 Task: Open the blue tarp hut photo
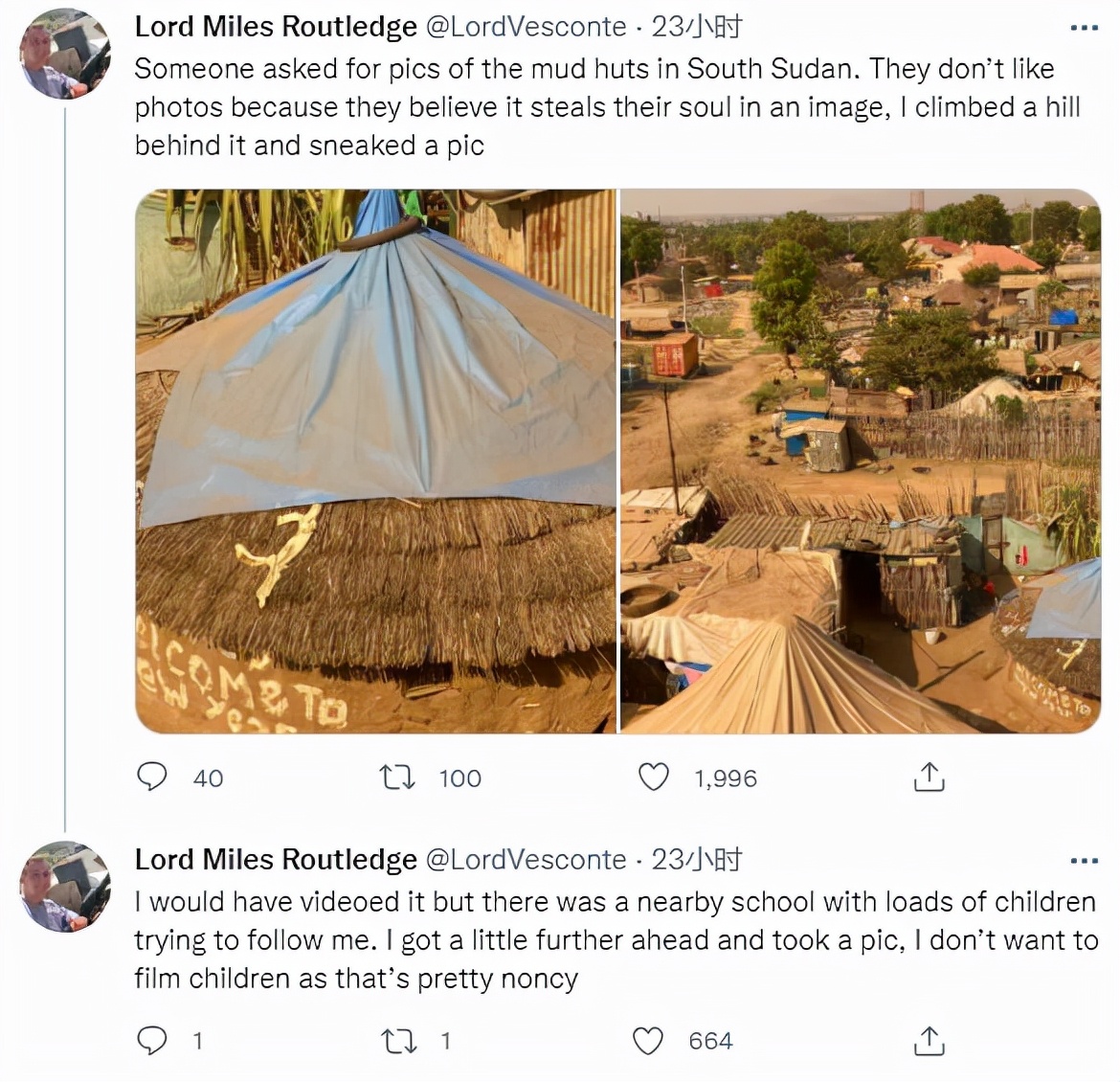375,461
